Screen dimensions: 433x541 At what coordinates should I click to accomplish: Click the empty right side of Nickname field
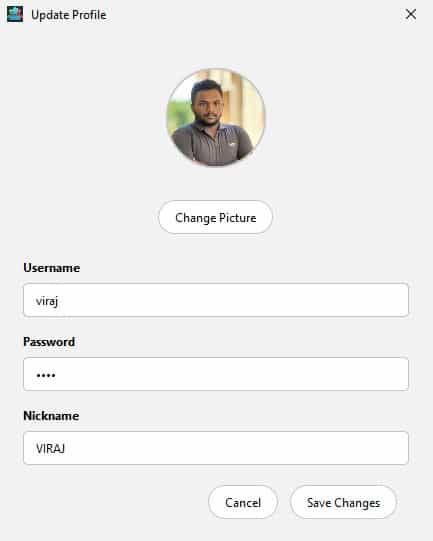click(x=311, y=448)
